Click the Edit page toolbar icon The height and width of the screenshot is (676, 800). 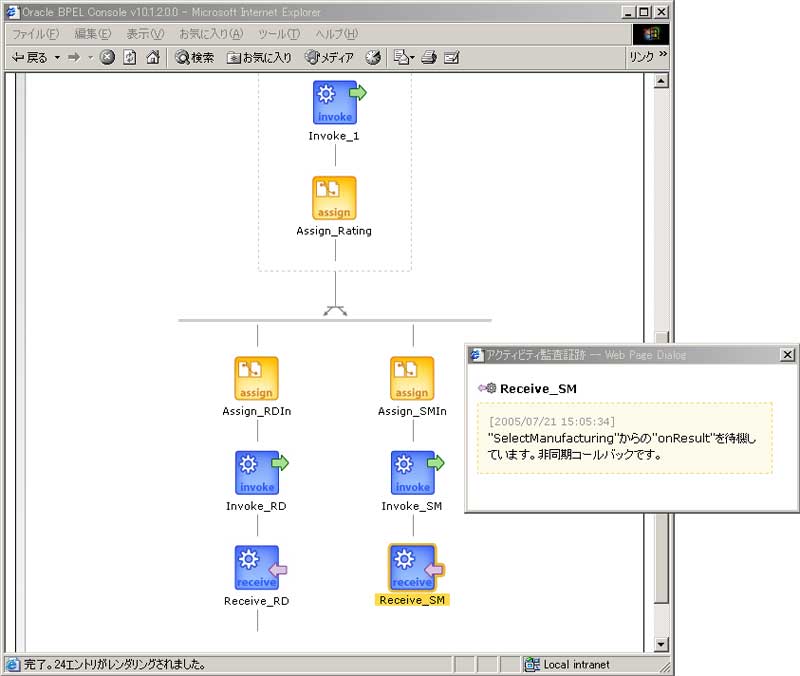click(452, 57)
